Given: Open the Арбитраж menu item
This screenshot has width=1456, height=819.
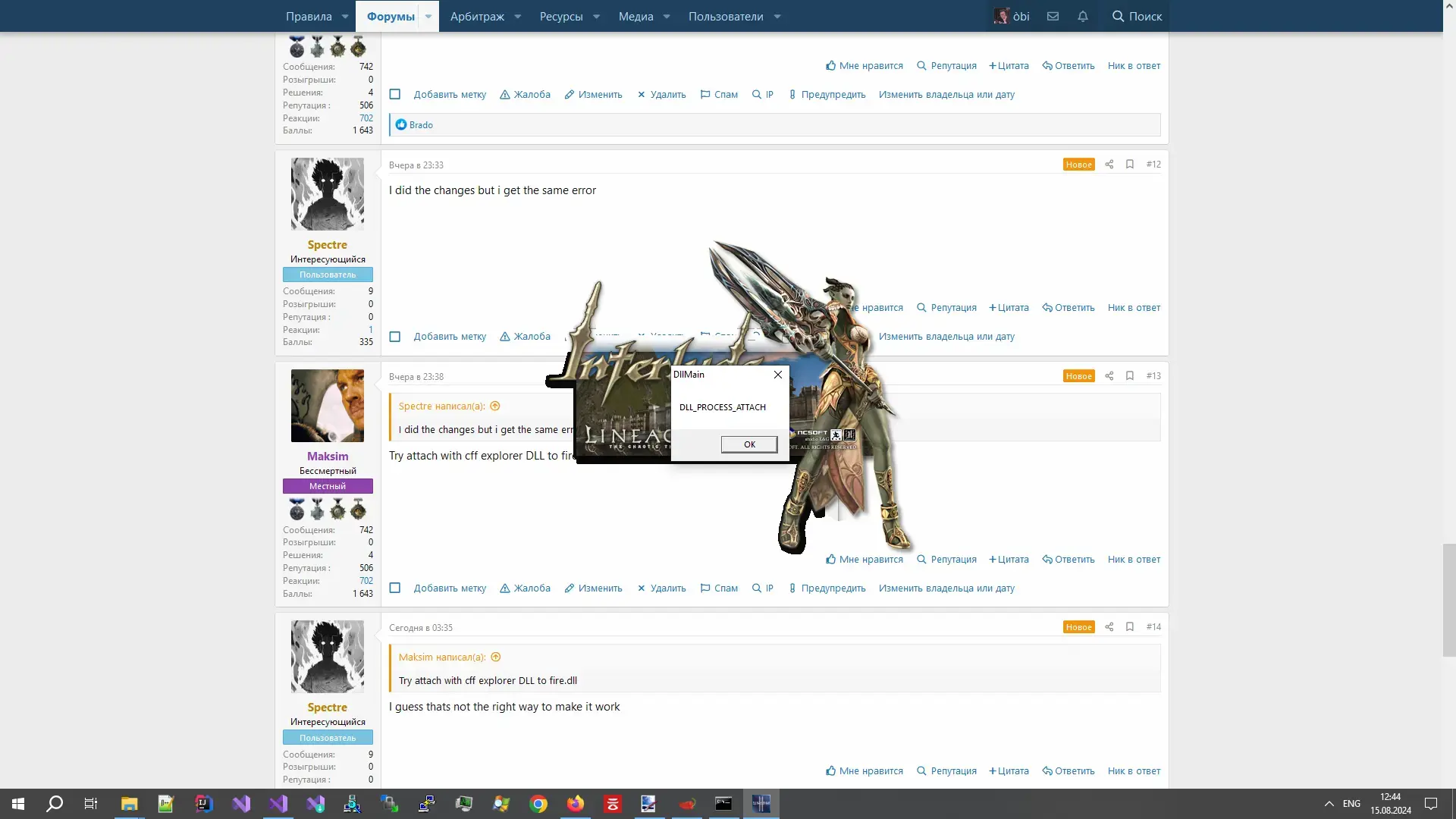Looking at the screenshot, I should click(477, 17).
